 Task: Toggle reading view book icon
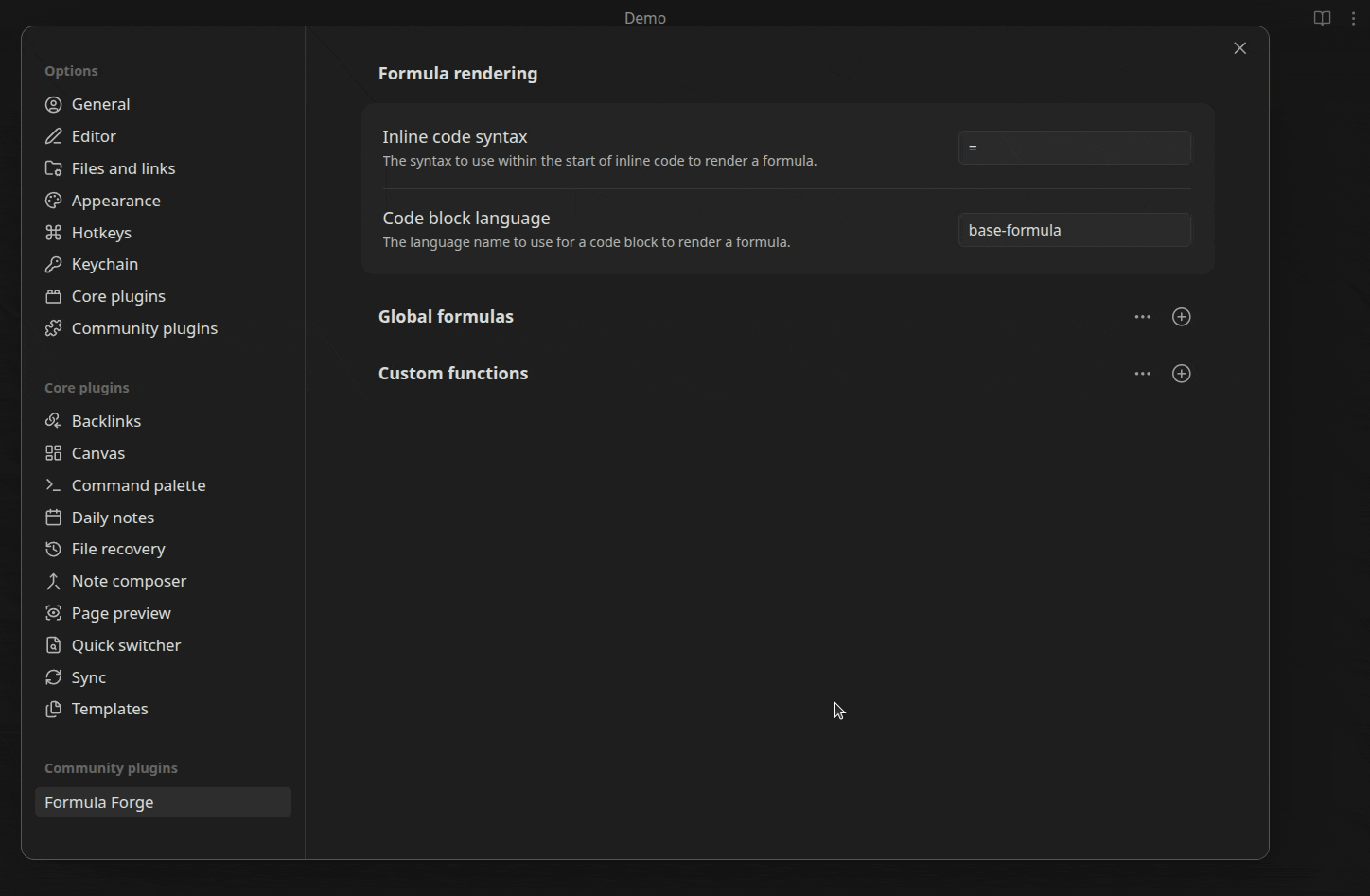[1322, 18]
